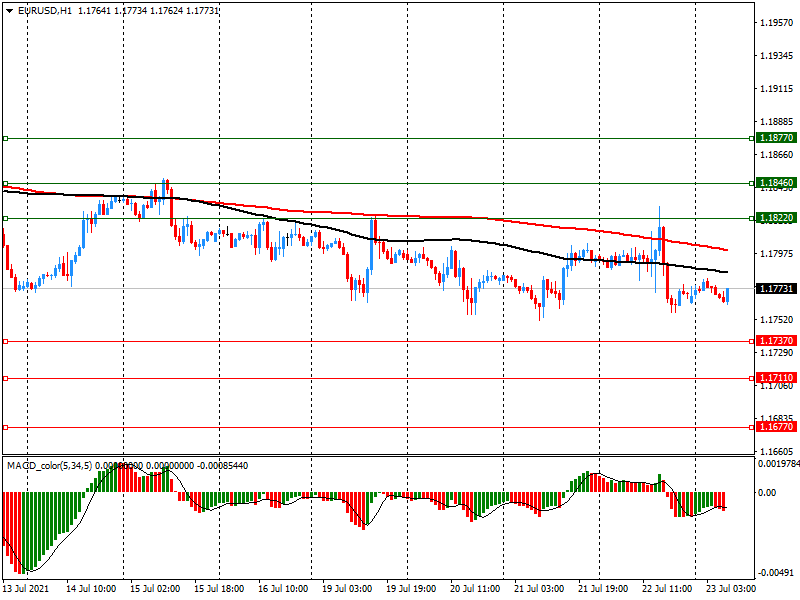Click the 16 Jul 10:00 time label
The image size is (800, 600).
coord(283,589)
